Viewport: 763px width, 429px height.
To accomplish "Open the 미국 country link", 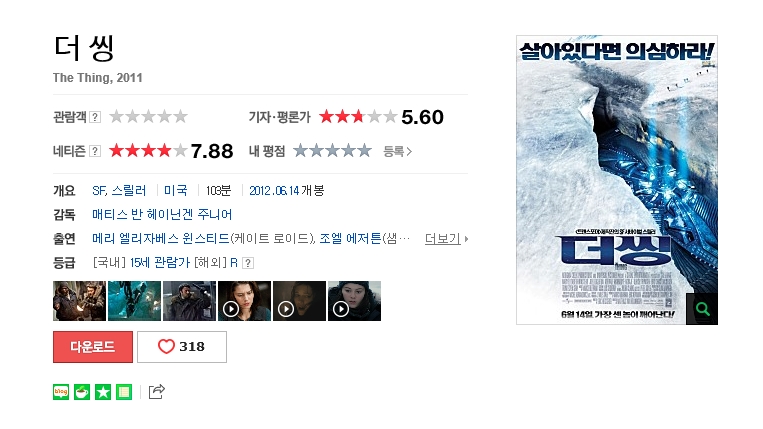I will pos(176,191).
